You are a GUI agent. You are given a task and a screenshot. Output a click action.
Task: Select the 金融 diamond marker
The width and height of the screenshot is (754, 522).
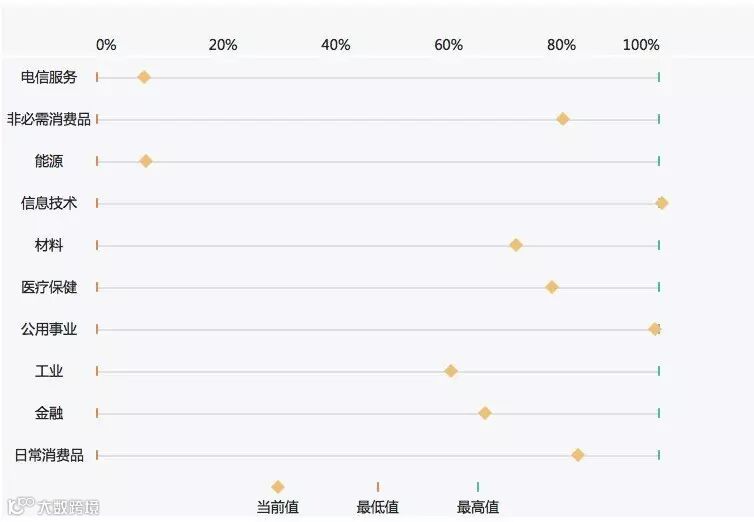[x=485, y=413]
